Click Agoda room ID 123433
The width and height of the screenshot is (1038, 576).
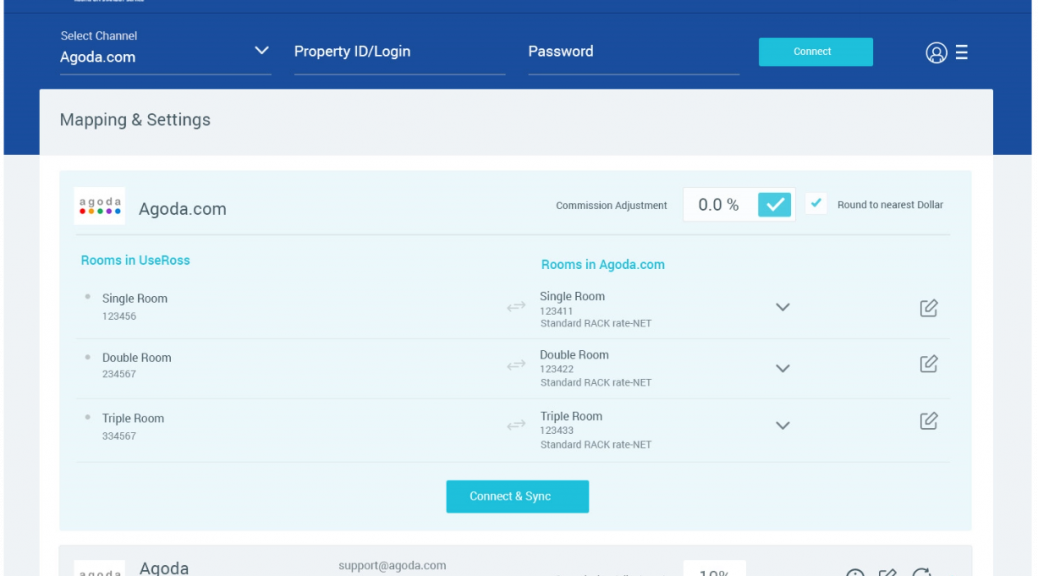[x=556, y=430]
